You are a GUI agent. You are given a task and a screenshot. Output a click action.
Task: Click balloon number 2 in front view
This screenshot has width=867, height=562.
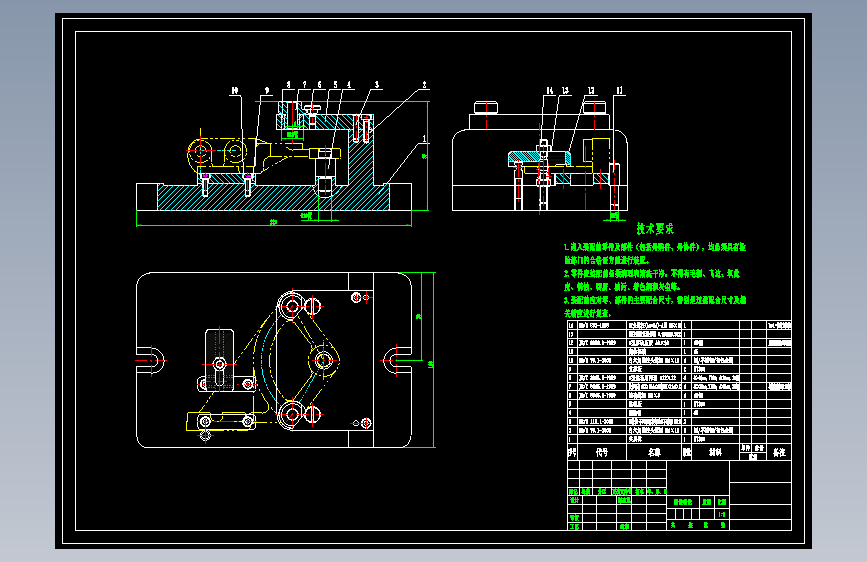[425, 85]
